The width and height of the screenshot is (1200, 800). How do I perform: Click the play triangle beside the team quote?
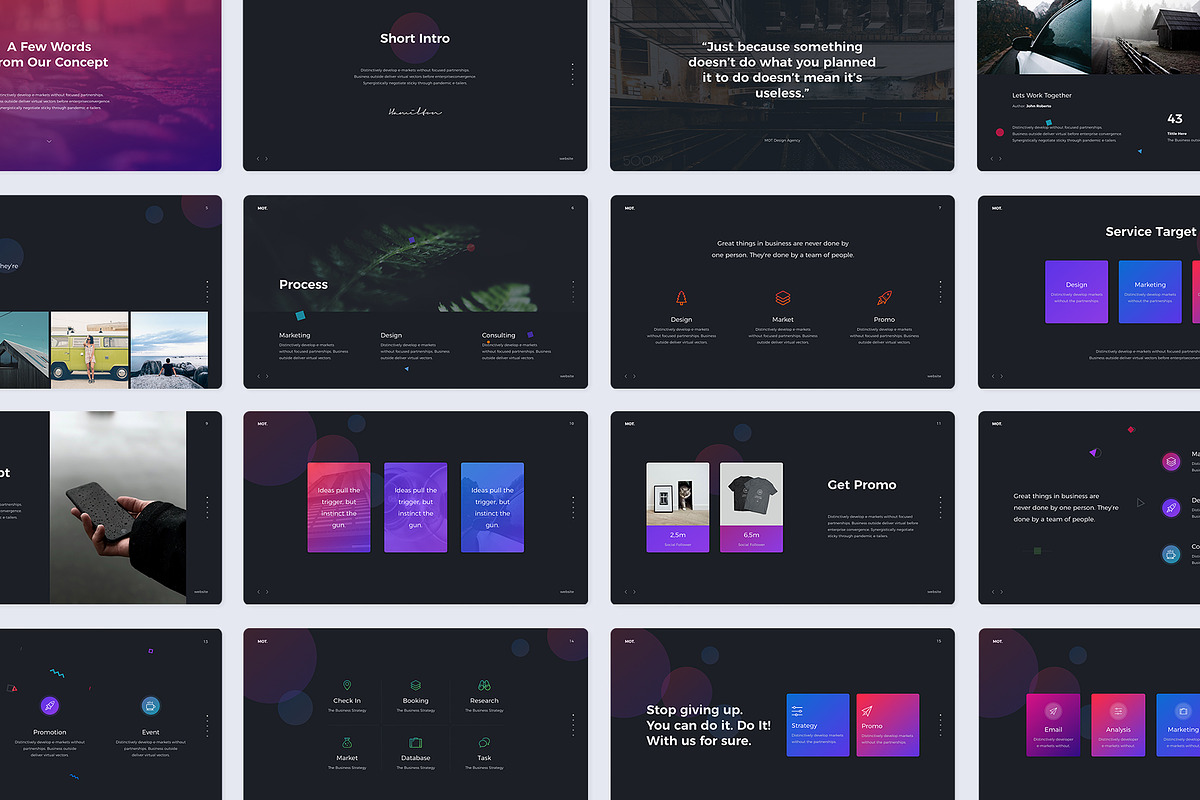tap(1141, 503)
